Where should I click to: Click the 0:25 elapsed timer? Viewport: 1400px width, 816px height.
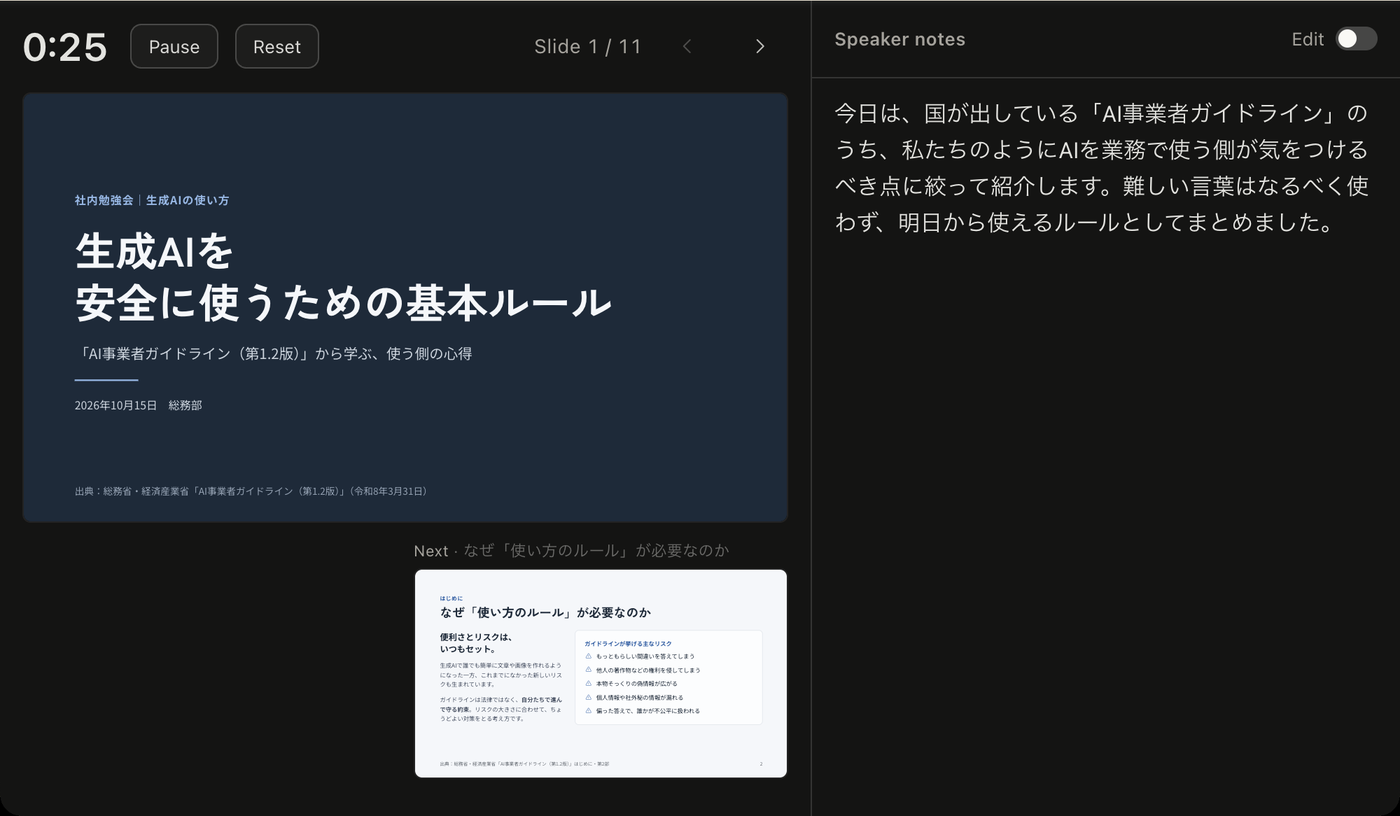pyautogui.click(x=65, y=46)
